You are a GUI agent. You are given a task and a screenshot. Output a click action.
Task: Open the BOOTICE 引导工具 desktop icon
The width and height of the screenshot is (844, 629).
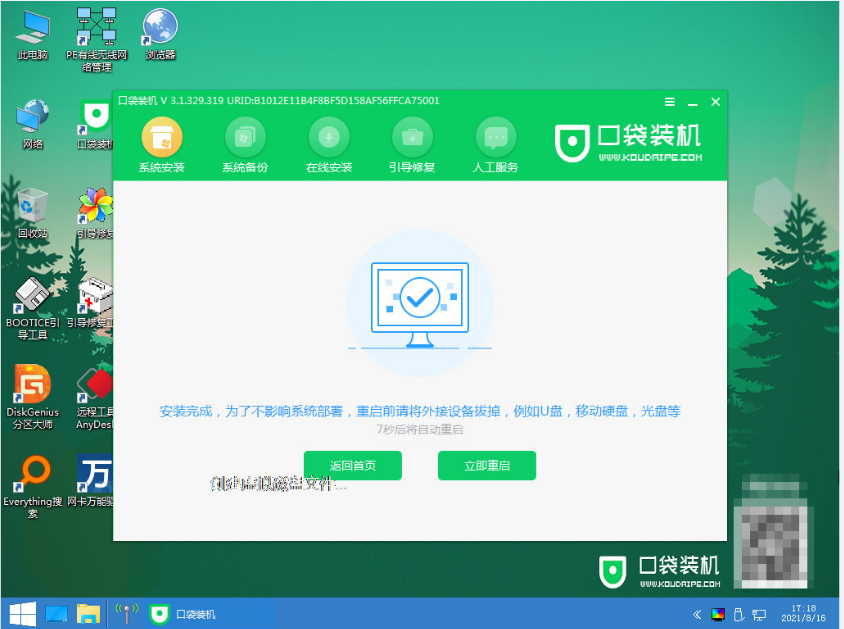click(x=30, y=300)
